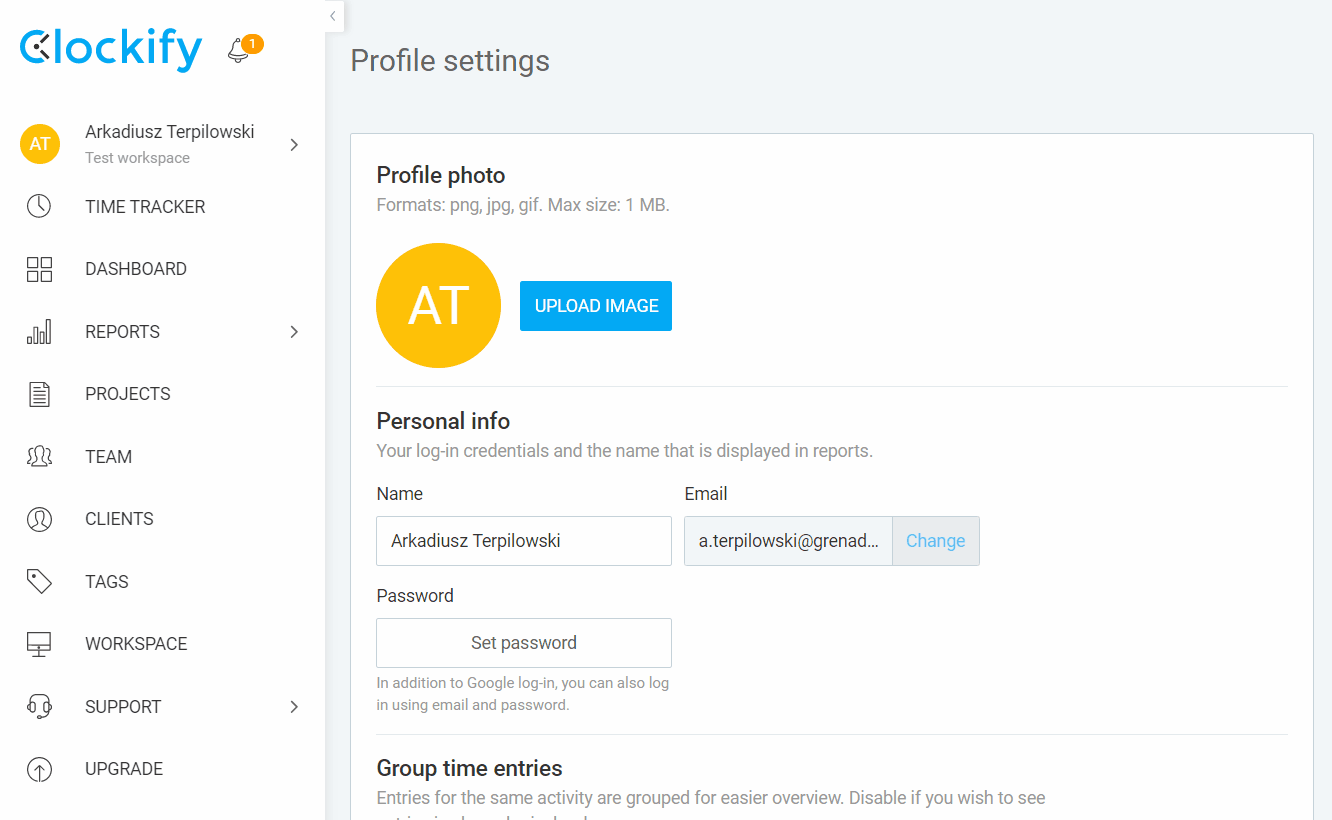Click the Upload Image button
Viewport: 1332px width, 820px height.
pos(596,306)
